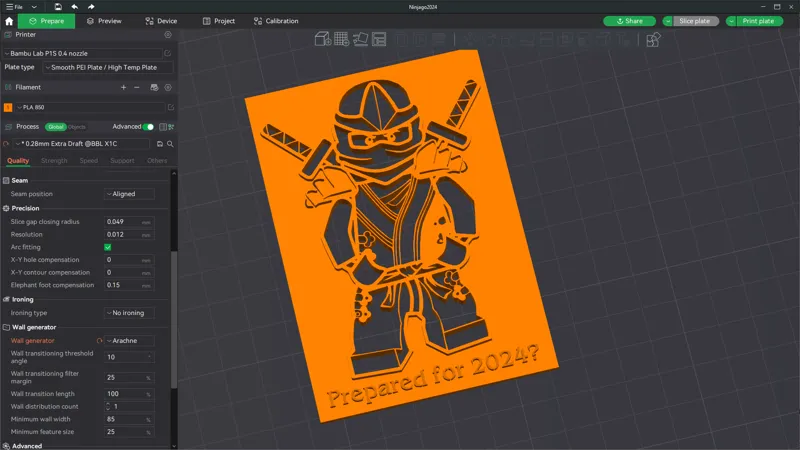Open the home screen icon
The width and height of the screenshot is (800, 450).
(9, 21)
